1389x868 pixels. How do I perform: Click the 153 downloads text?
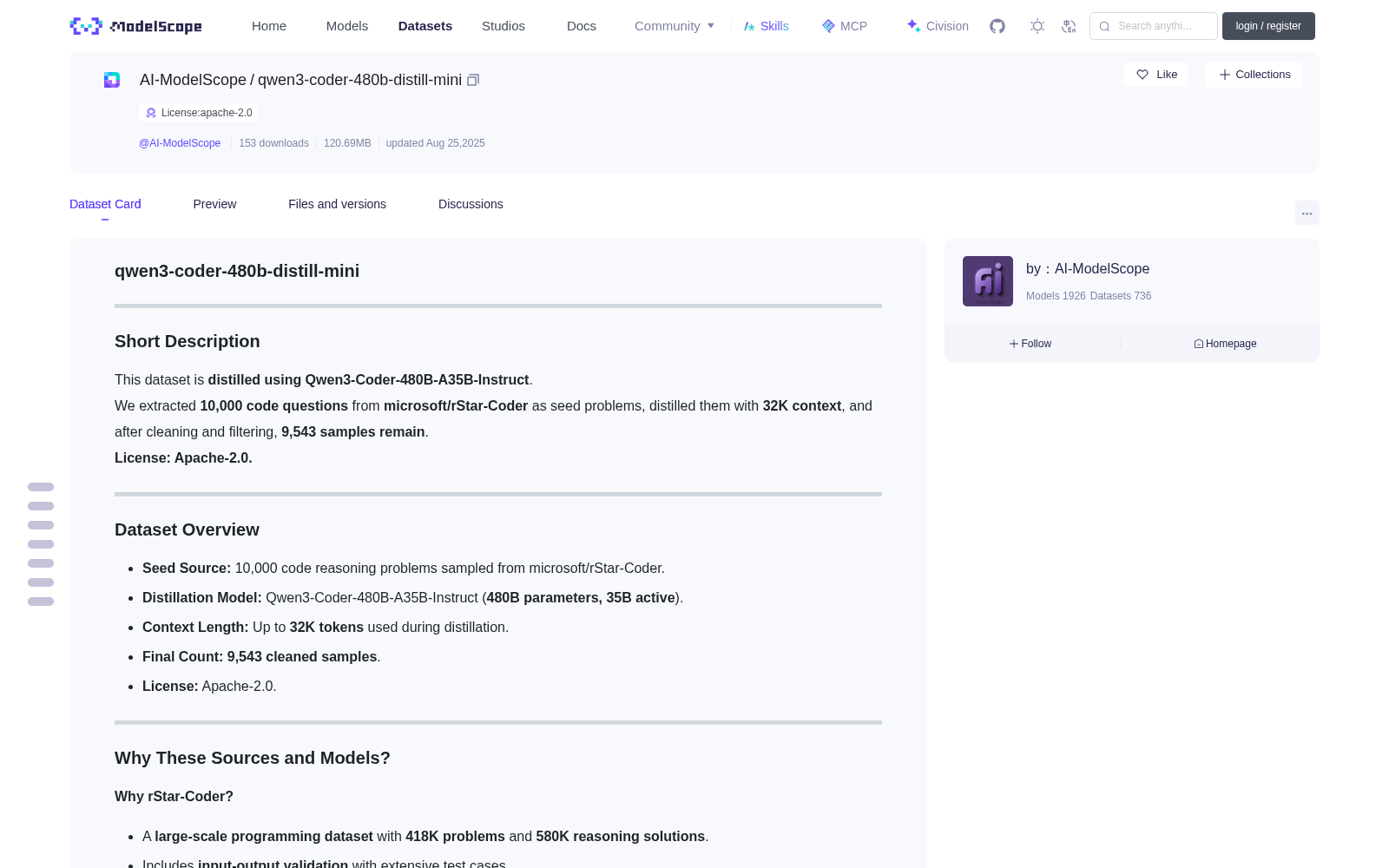pos(273,143)
